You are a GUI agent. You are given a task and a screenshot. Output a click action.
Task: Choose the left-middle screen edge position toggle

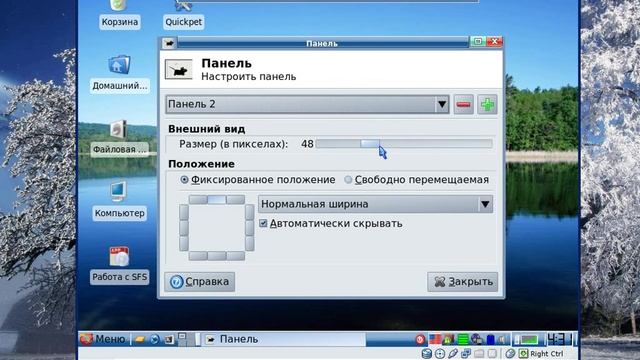tap(184, 228)
